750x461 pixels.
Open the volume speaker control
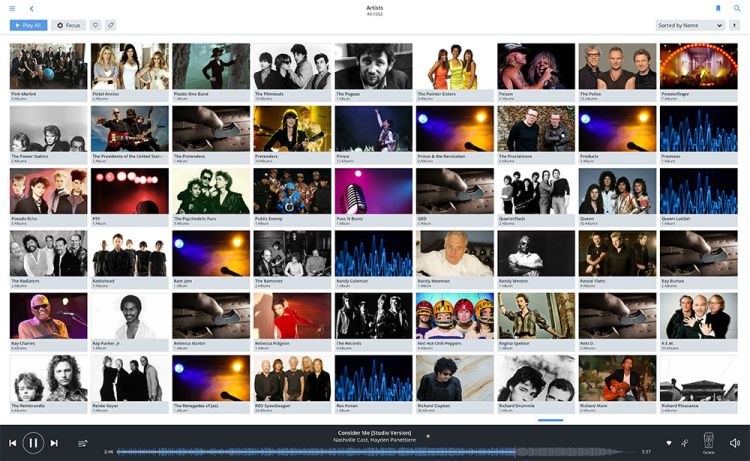click(x=735, y=443)
